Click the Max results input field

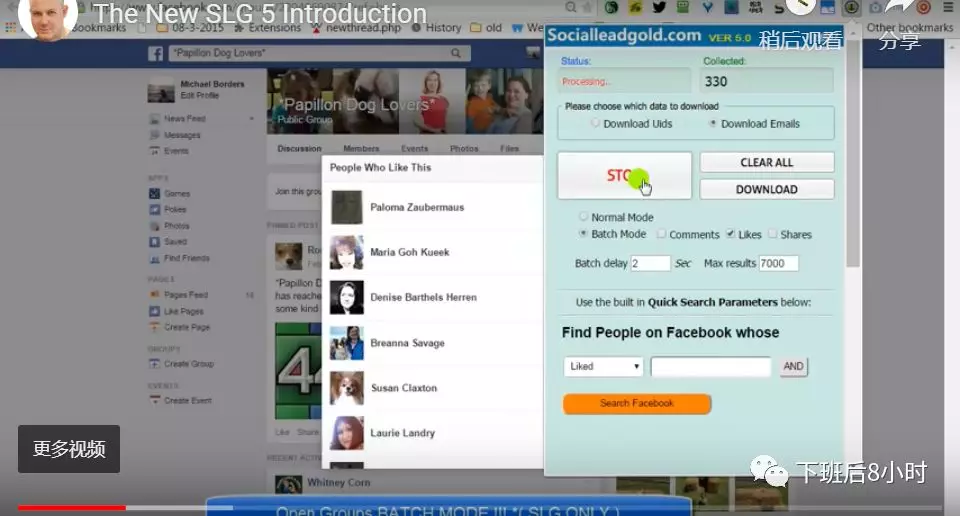(778, 263)
